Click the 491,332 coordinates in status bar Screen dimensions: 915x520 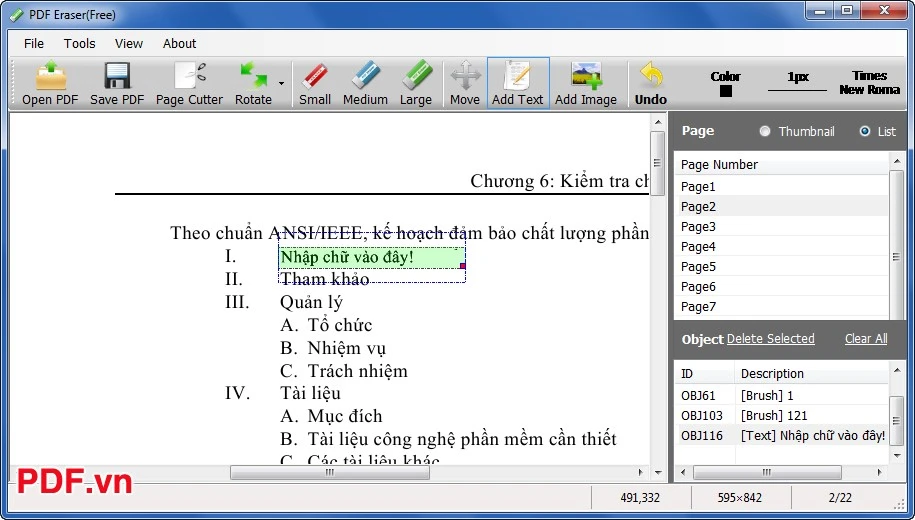click(x=640, y=498)
